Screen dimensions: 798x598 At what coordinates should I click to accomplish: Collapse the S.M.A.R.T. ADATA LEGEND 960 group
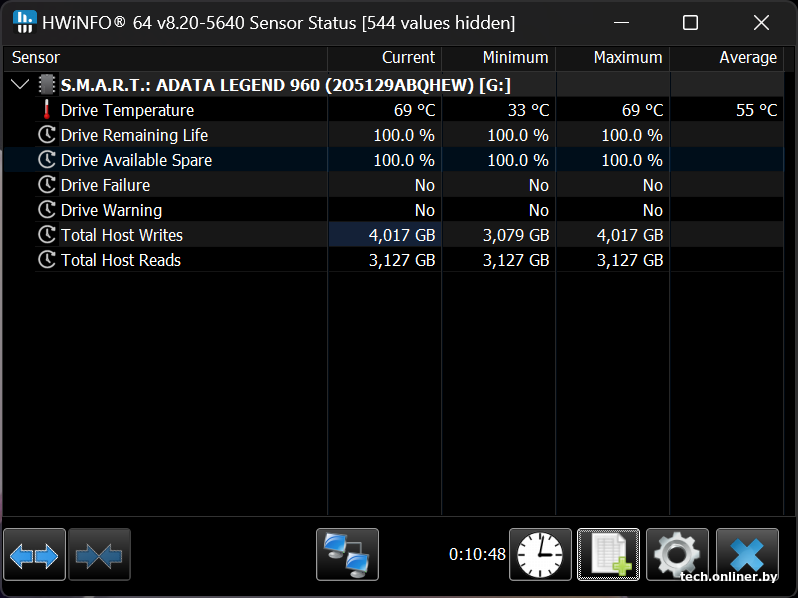pyautogui.click(x=20, y=84)
